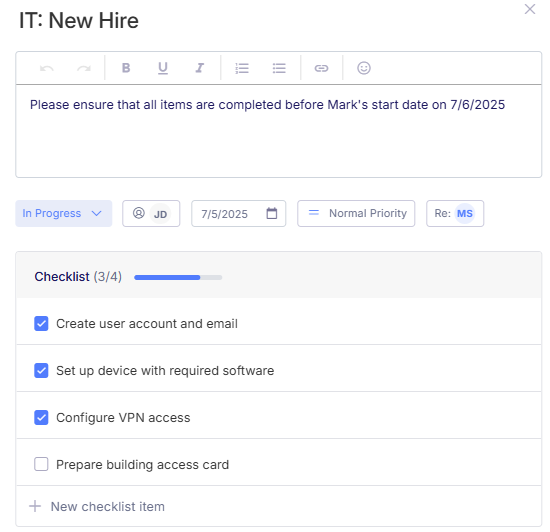Toggle bold formatting in editor
Image resolution: width=550 pixels, height=532 pixels.
(126, 68)
